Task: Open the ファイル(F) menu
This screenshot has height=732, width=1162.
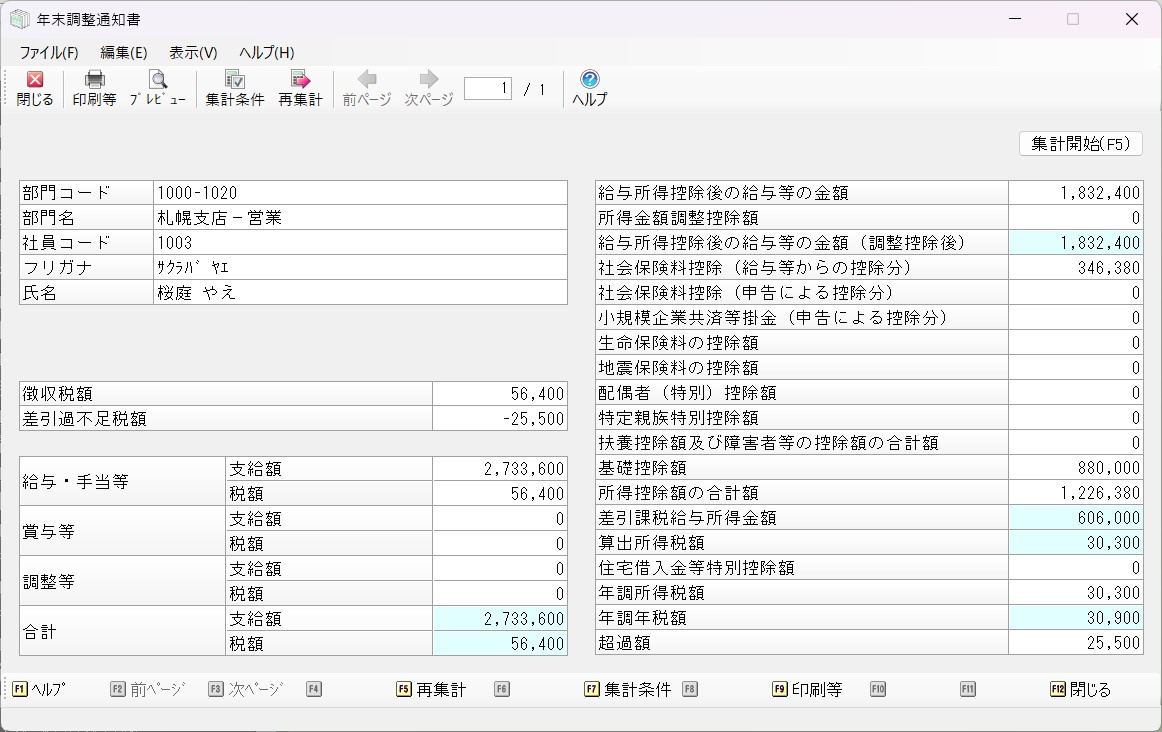Action: (x=49, y=53)
